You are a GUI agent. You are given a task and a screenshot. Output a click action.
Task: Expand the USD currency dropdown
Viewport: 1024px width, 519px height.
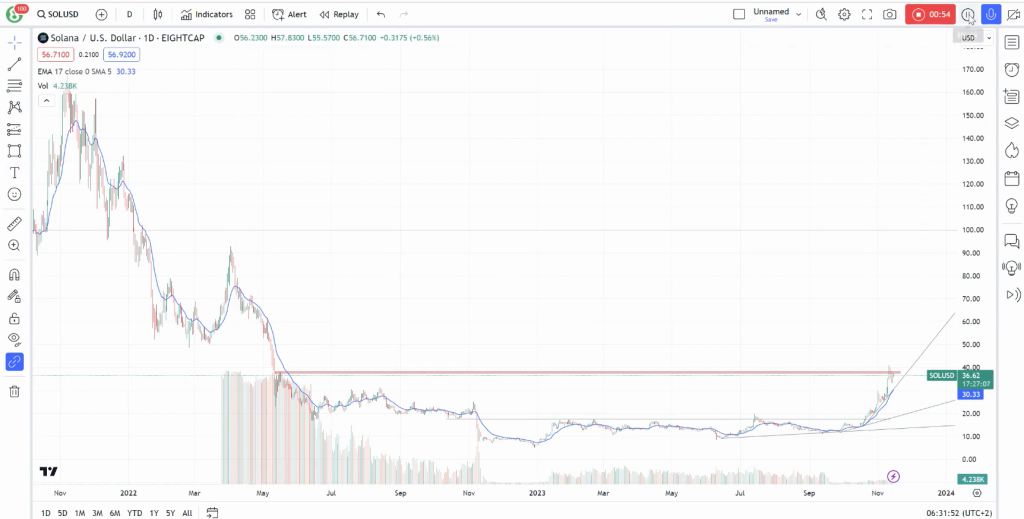click(x=976, y=38)
